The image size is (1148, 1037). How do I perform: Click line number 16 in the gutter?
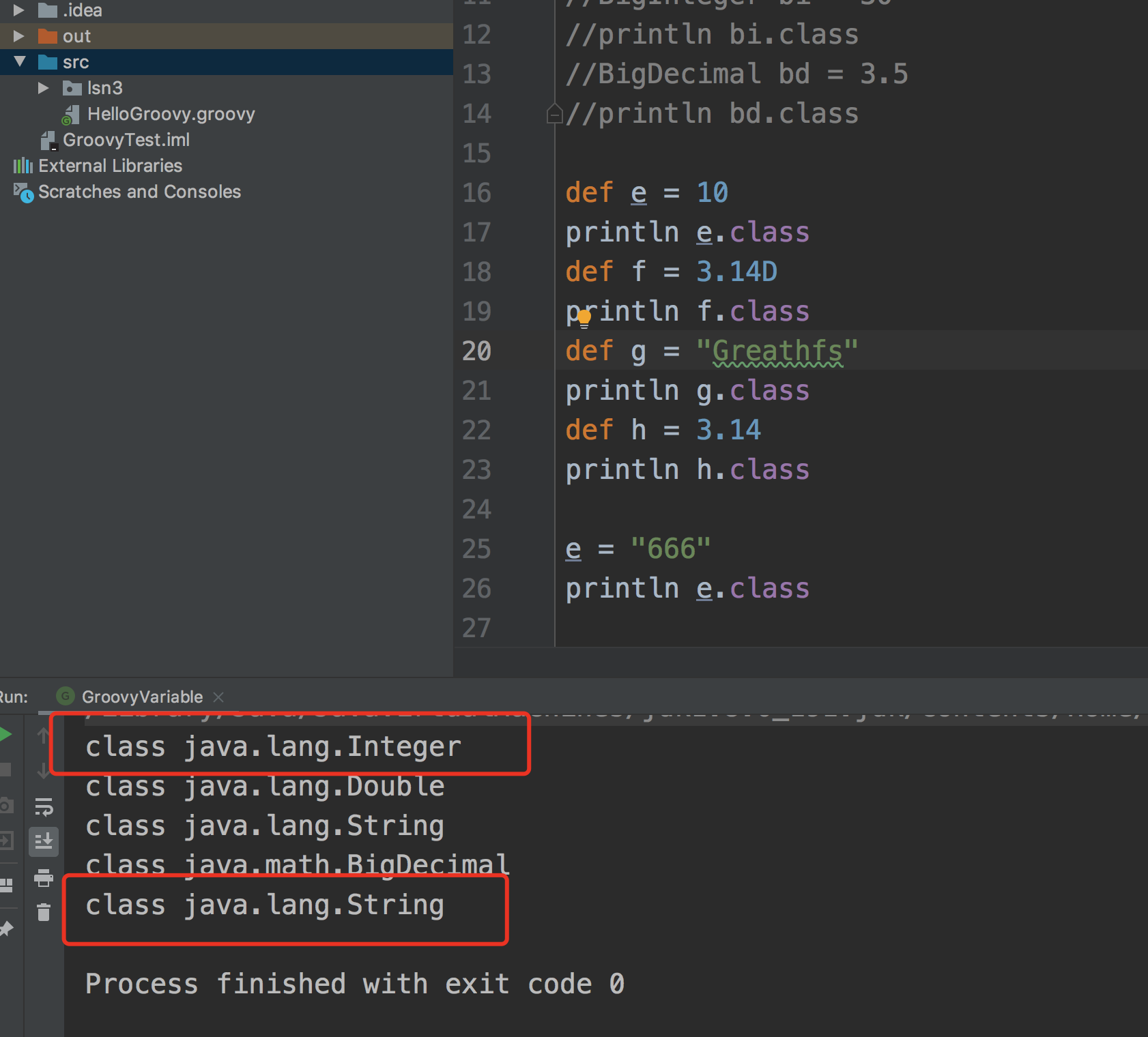click(476, 192)
